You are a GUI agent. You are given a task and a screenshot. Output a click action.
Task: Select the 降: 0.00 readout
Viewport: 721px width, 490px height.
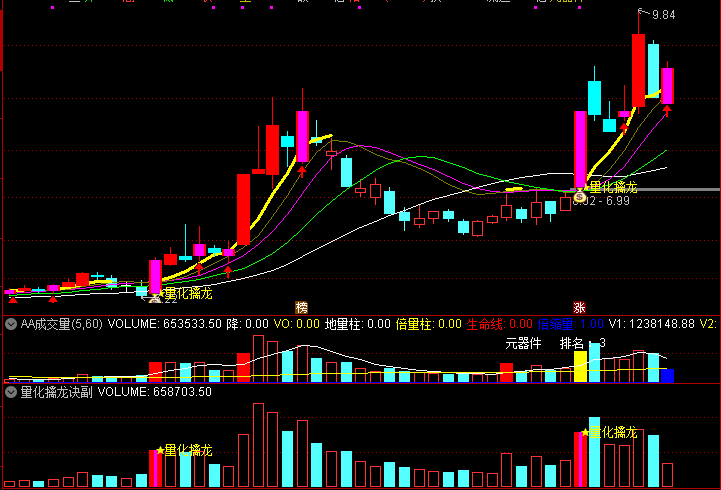(x=247, y=324)
